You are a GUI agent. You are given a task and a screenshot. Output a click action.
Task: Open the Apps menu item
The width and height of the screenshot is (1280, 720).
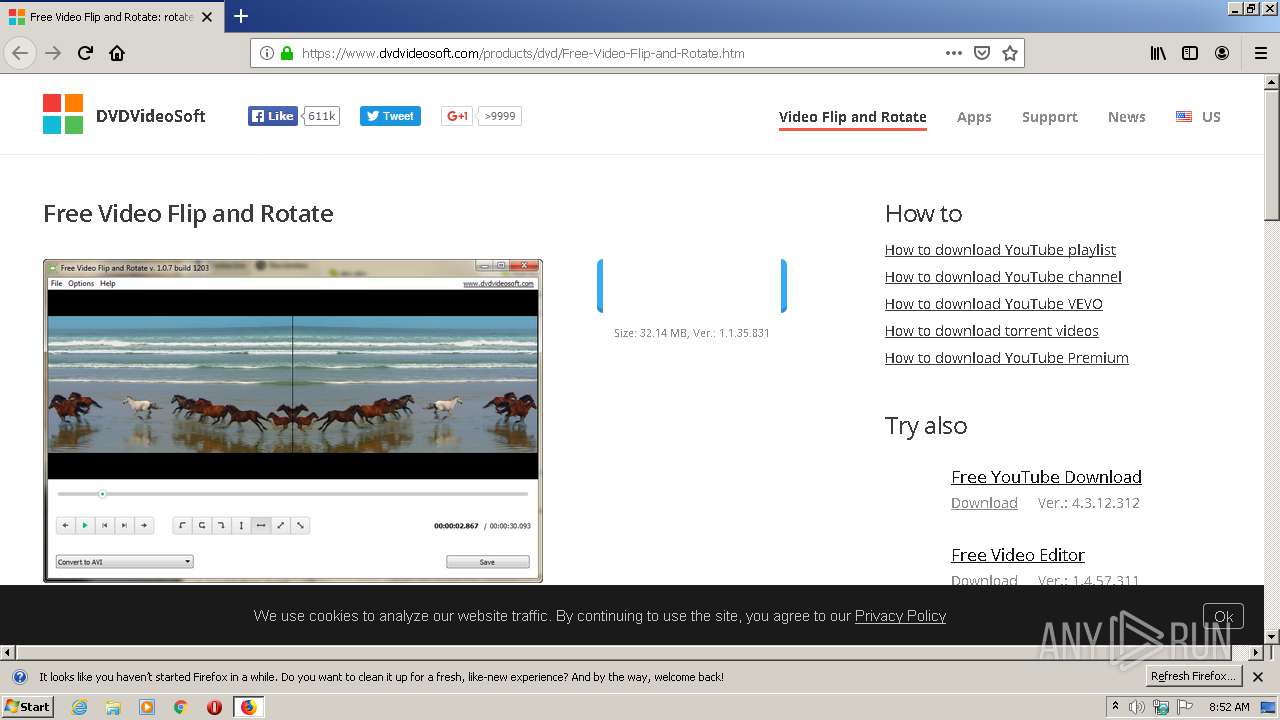pyautogui.click(x=974, y=117)
